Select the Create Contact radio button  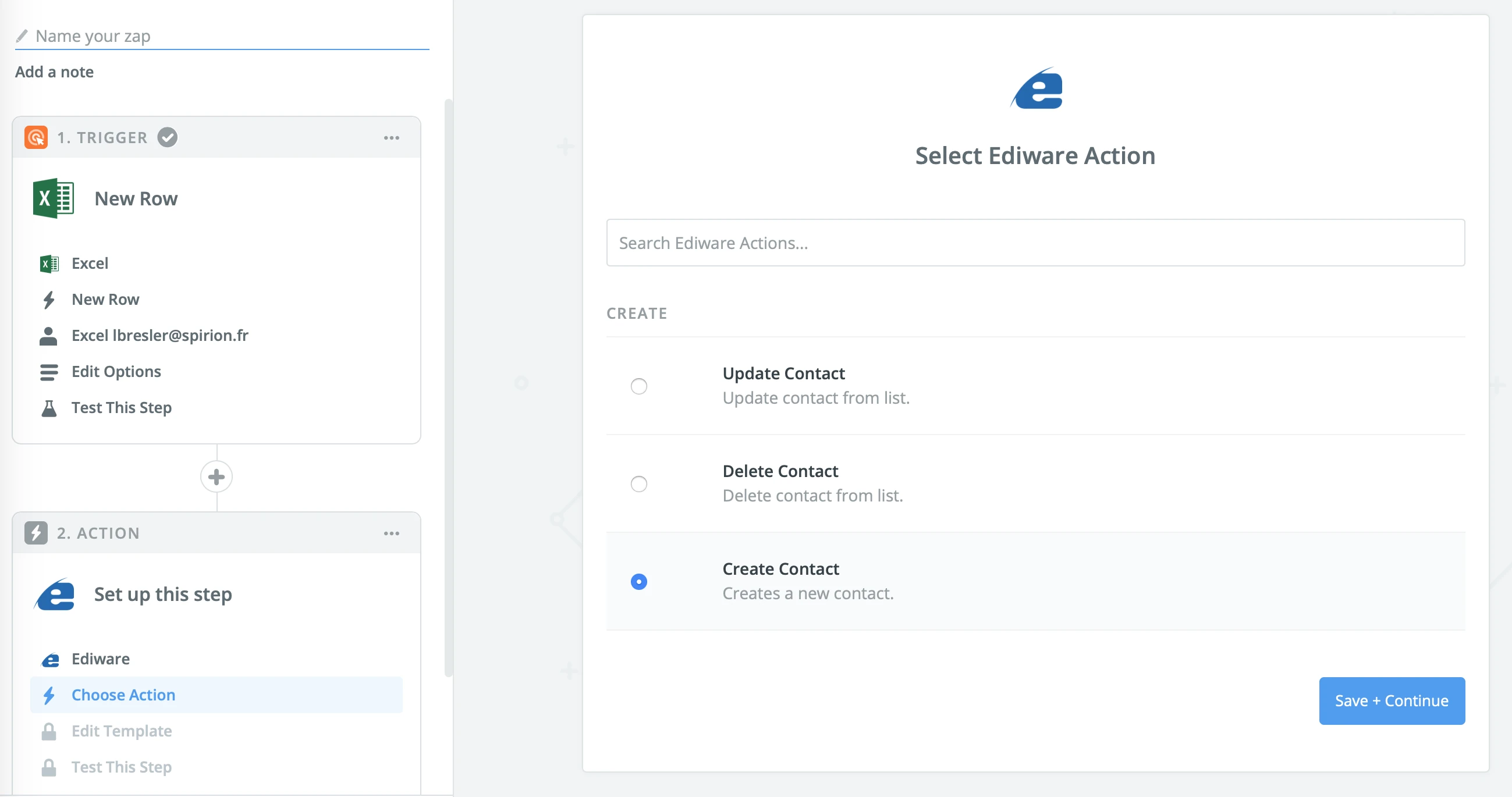point(638,582)
